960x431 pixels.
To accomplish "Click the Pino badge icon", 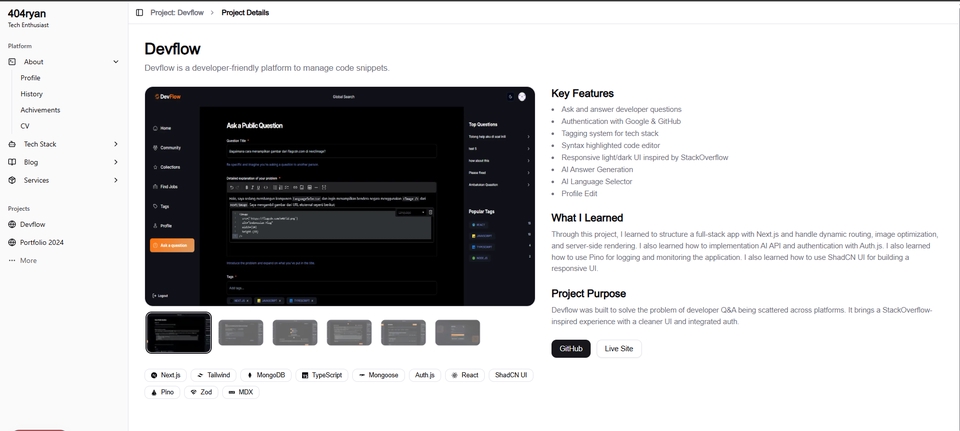I will [154, 392].
